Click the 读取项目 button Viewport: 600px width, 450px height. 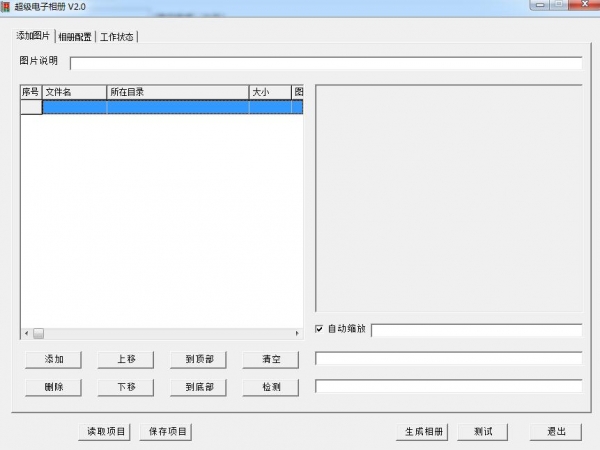pyautogui.click(x=105, y=432)
